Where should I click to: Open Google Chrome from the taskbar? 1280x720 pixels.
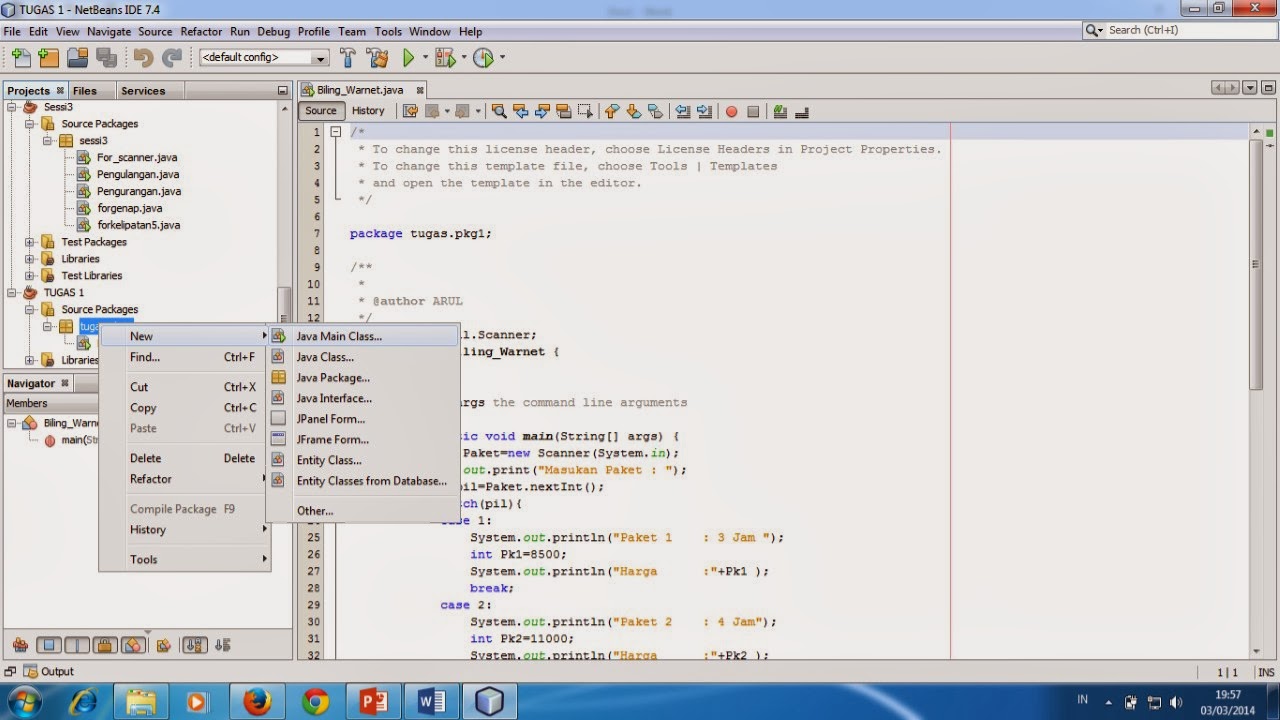pyautogui.click(x=315, y=702)
